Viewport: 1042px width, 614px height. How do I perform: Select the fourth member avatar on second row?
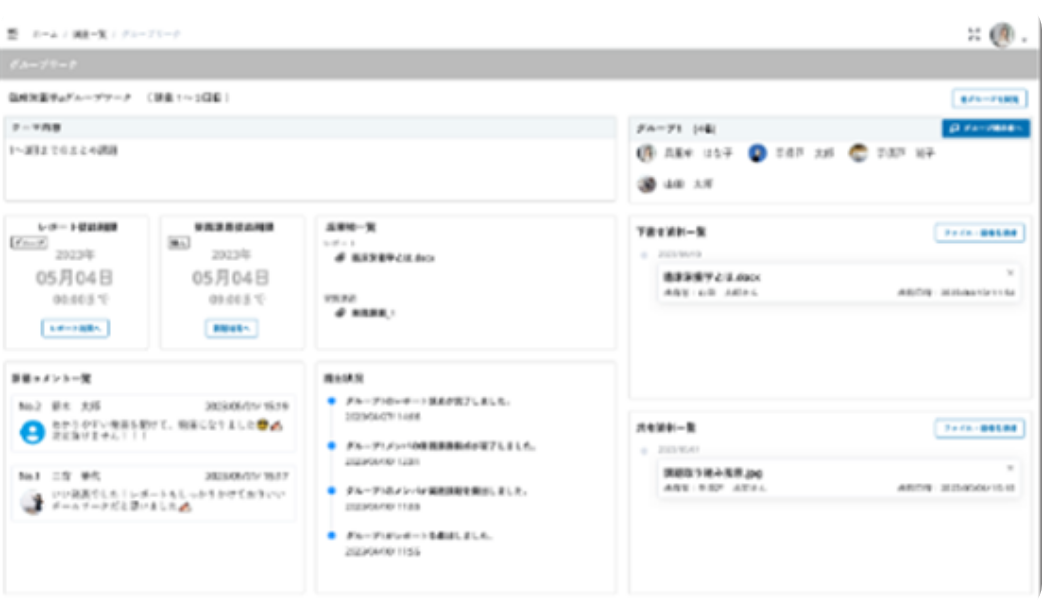click(x=647, y=185)
